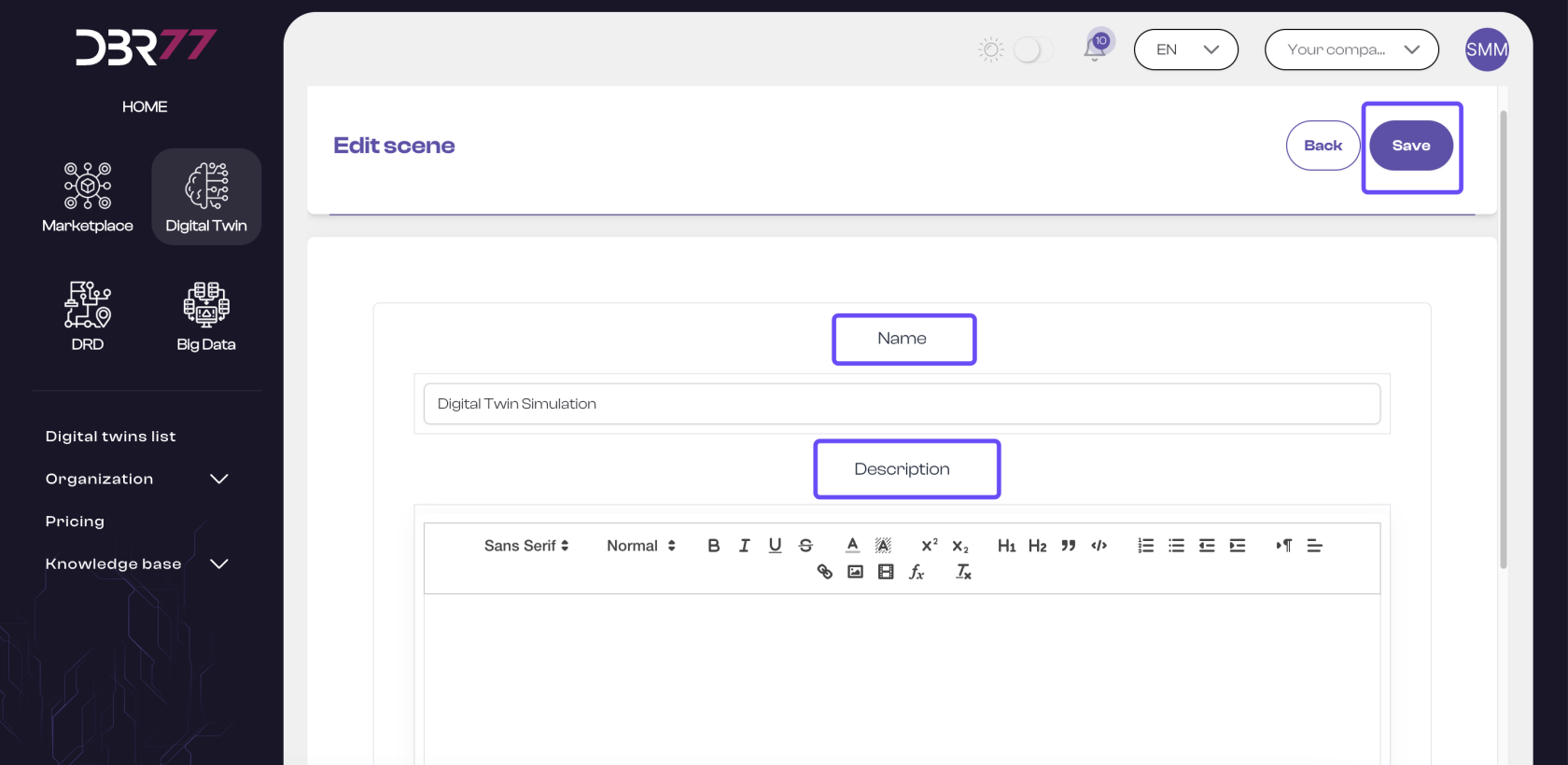Open the EN language dropdown
Screen dimensions: 1568x765
pos(1186,49)
